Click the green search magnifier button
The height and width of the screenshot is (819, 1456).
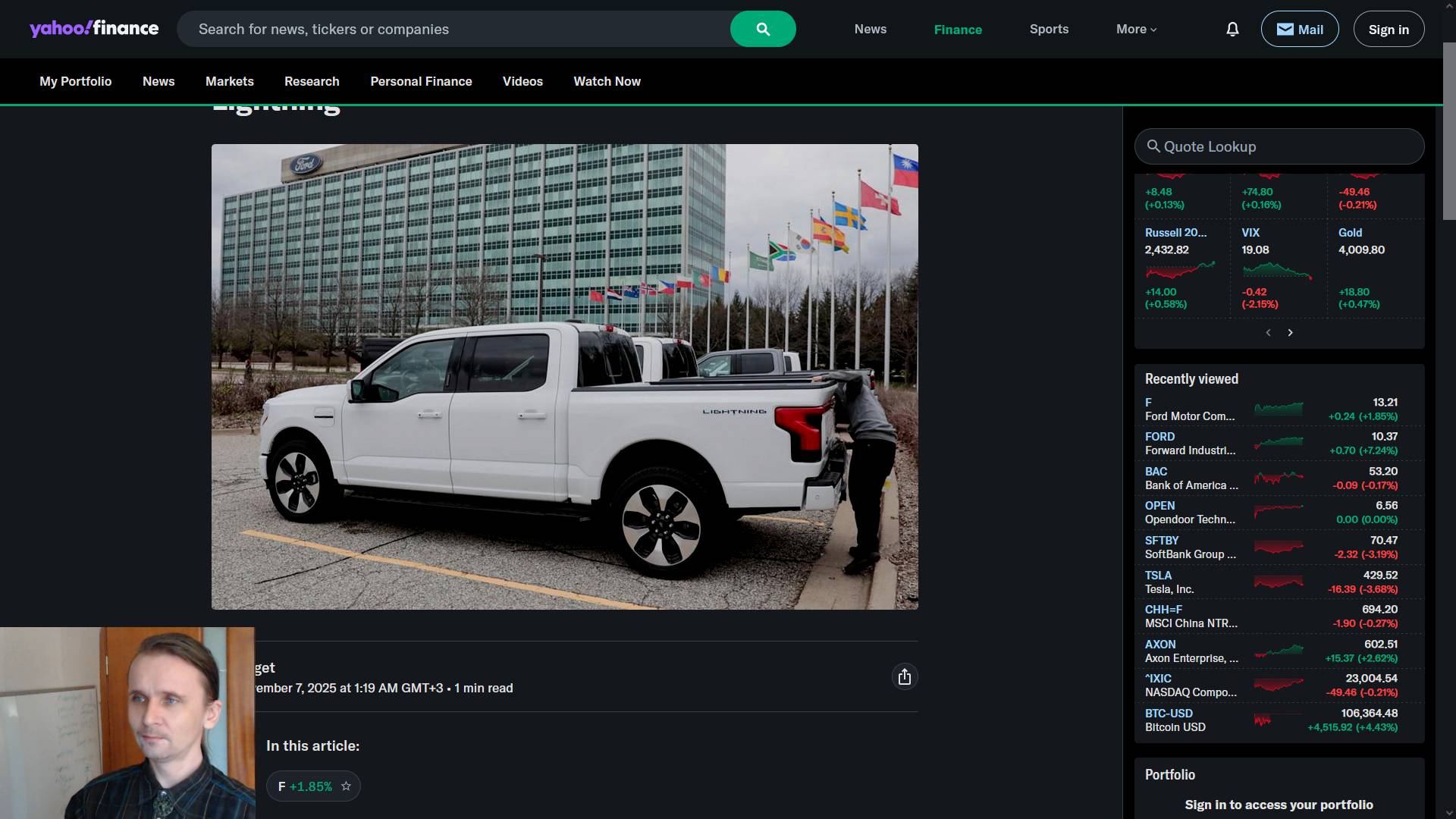pos(762,29)
